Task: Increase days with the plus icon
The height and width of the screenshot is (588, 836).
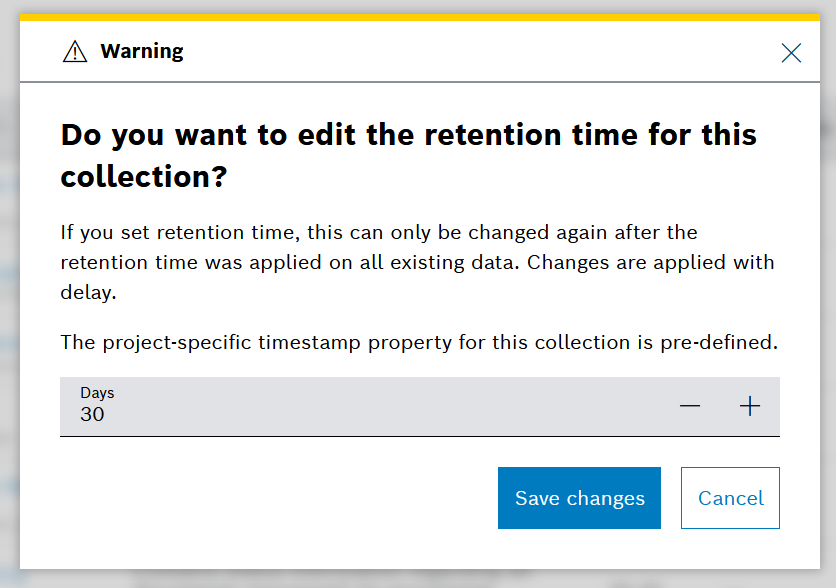Action: click(x=750, y=406)
